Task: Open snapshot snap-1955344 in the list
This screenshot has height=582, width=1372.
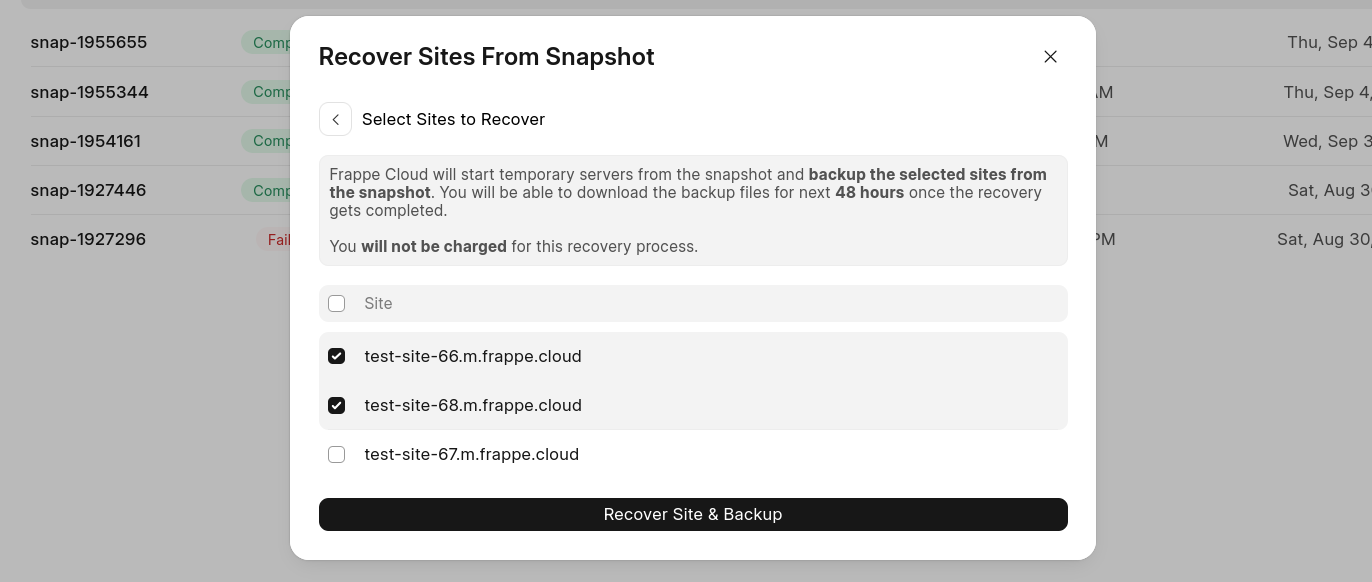Action: [x=90, y=92]
